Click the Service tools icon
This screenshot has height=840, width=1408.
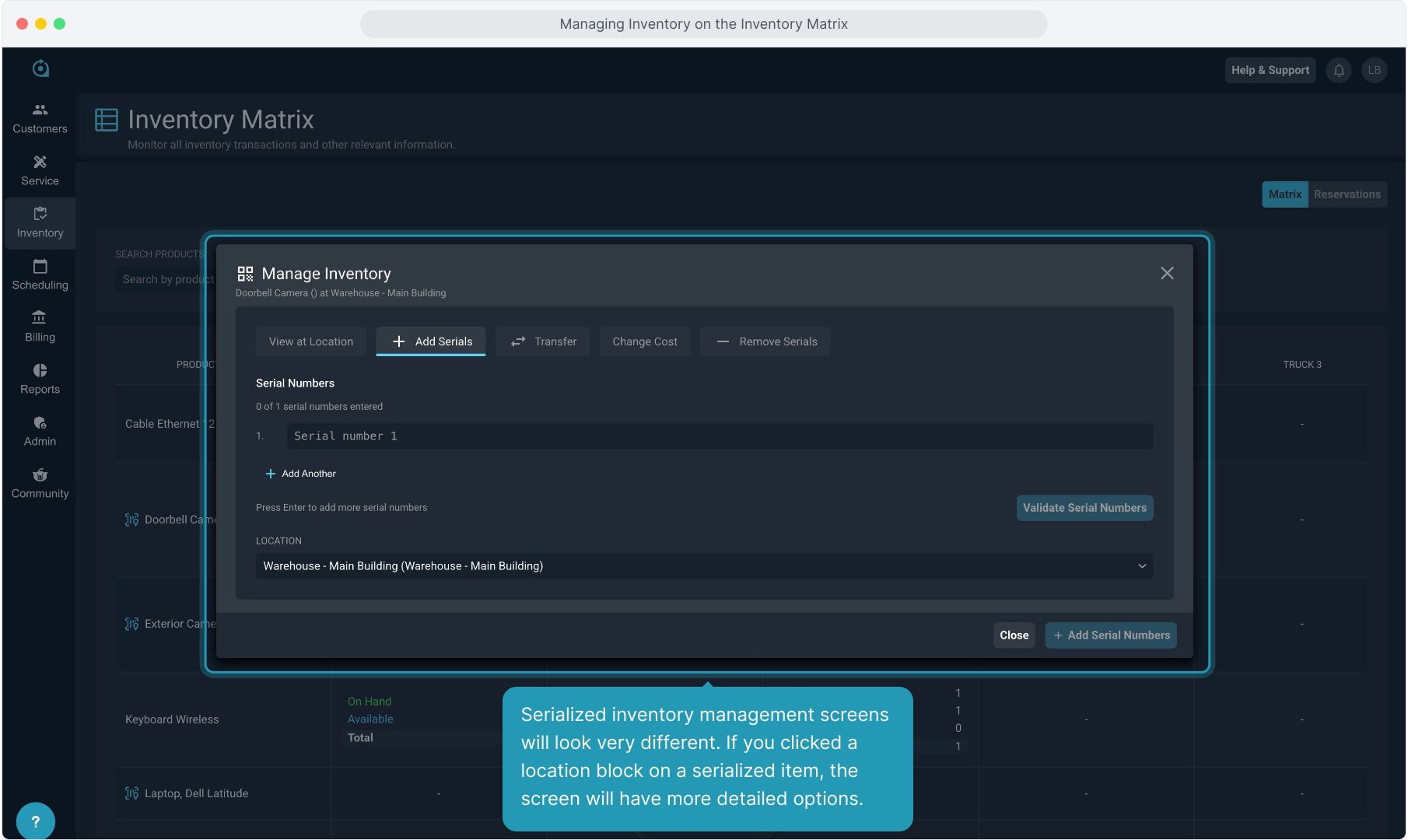coord(40,163)
